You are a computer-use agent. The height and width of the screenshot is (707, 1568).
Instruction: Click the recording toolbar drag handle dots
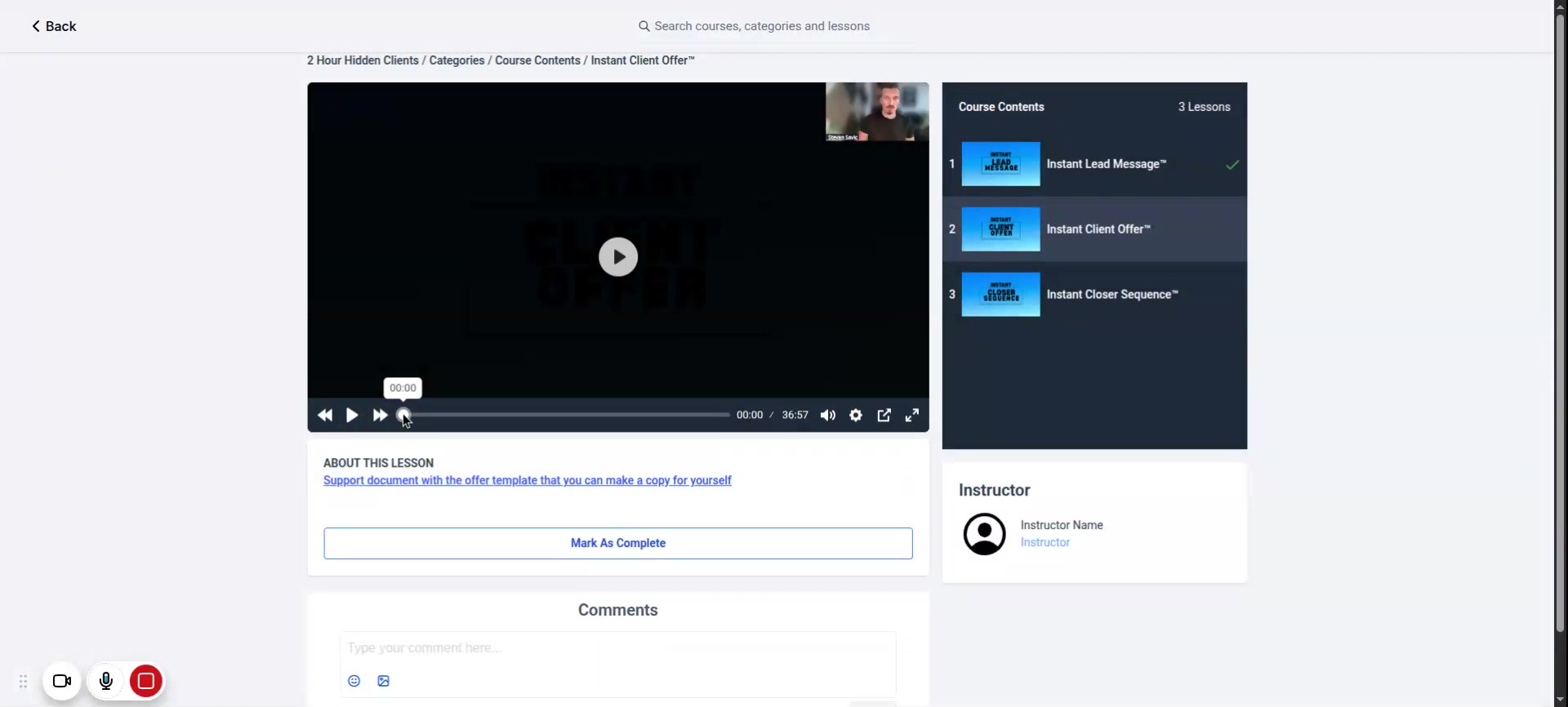click(x=23, y=681)
